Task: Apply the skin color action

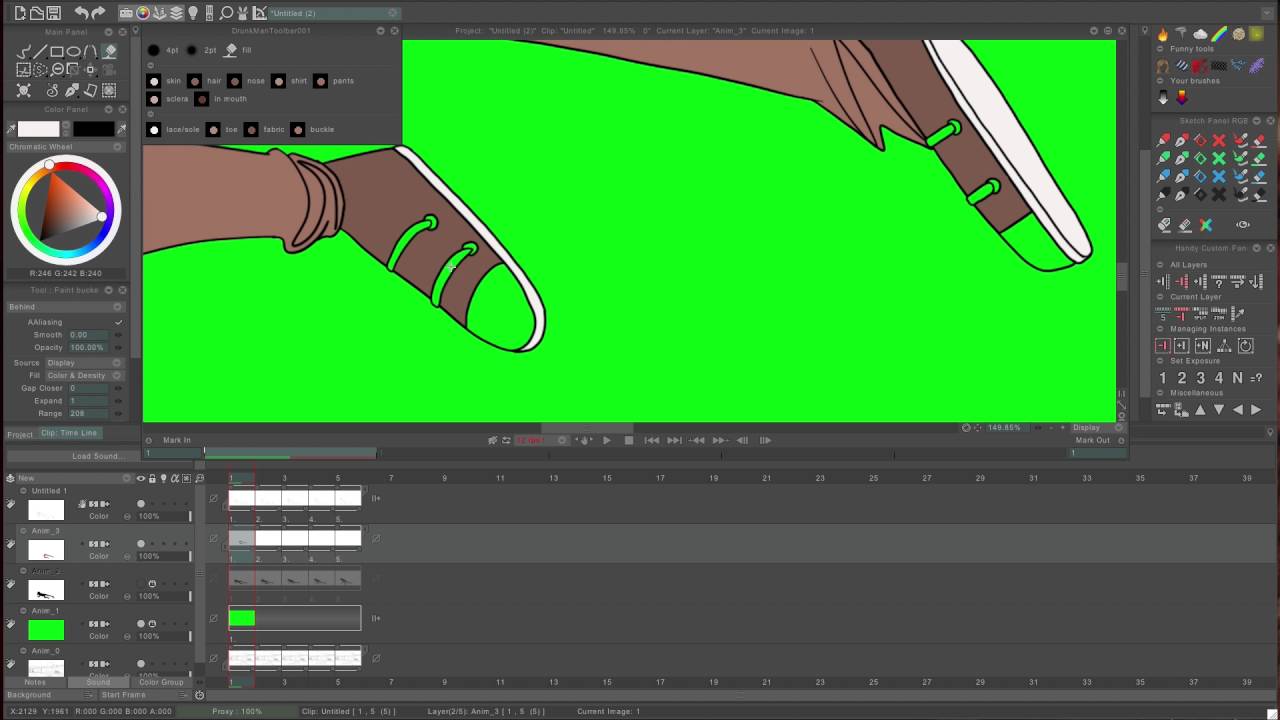Action: [x=153, y=81]
